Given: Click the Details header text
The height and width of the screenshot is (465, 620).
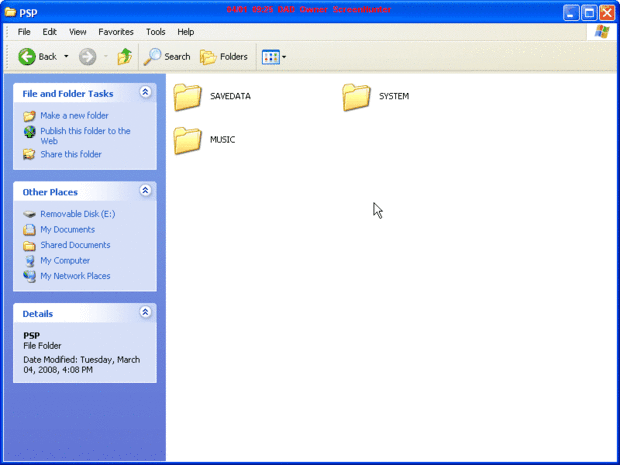Looking at the screenshot, I should click(38, 314).
